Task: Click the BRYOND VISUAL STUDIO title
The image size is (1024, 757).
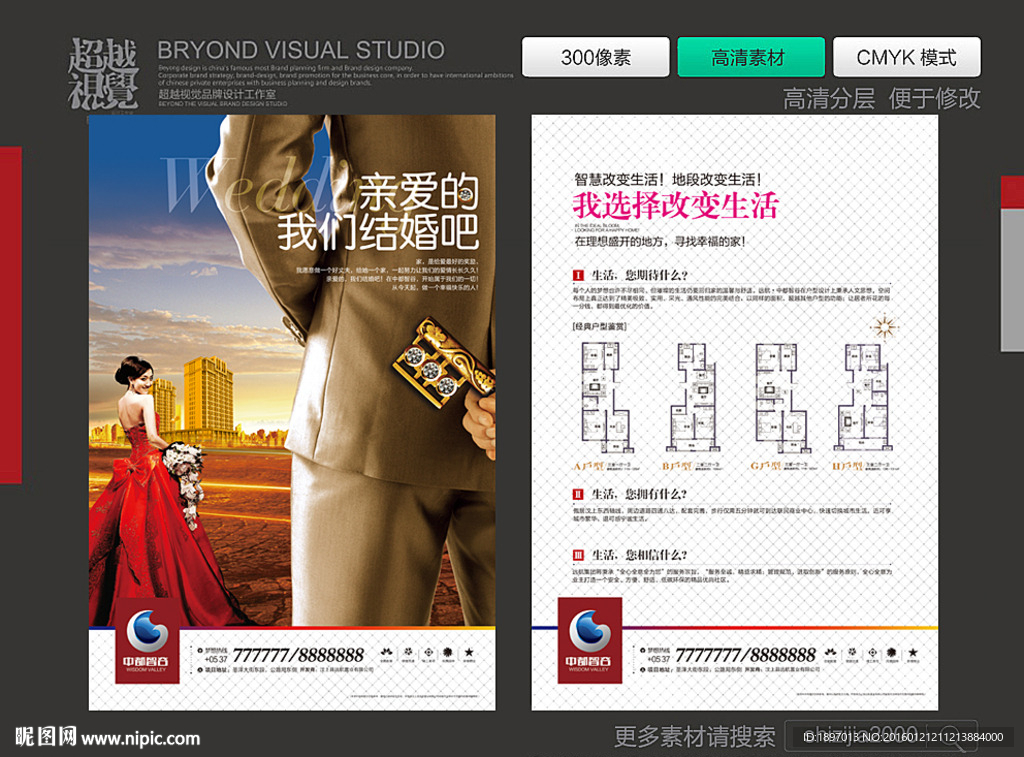Action: (x=301, y=50)
